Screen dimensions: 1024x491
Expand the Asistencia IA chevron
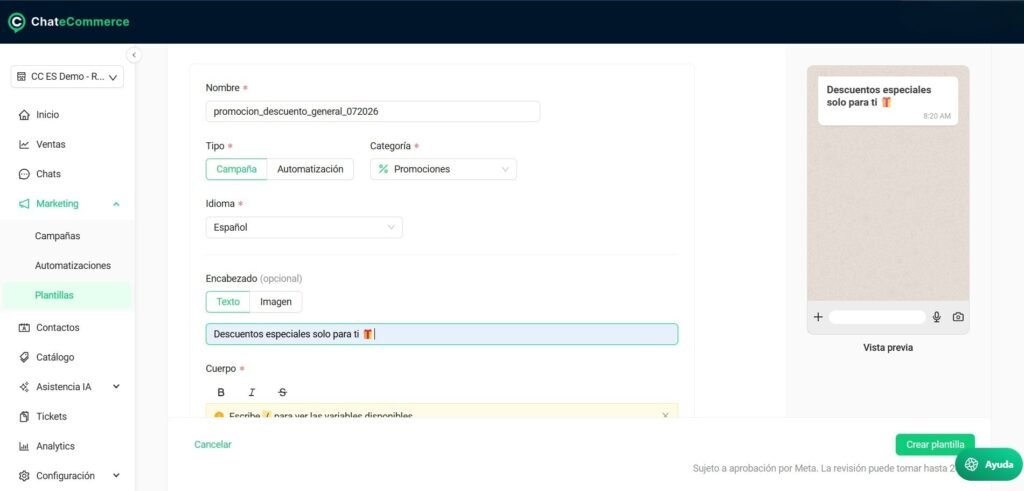pos(116,387)
